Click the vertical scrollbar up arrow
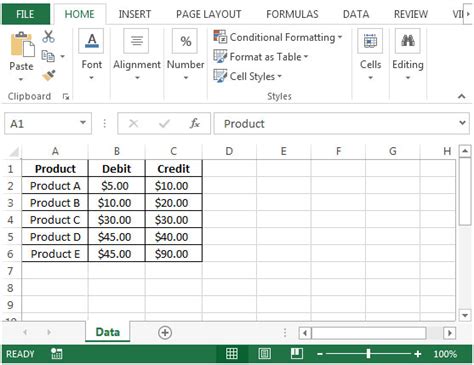 (465, 151)
